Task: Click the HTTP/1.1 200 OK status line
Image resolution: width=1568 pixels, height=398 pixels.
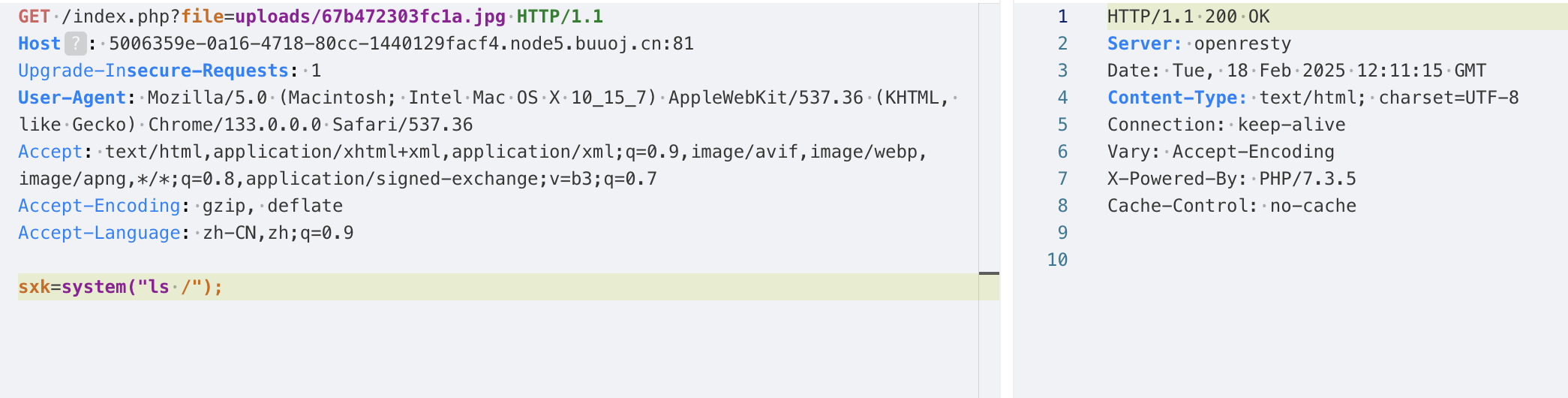Action: pos(1188,17)
